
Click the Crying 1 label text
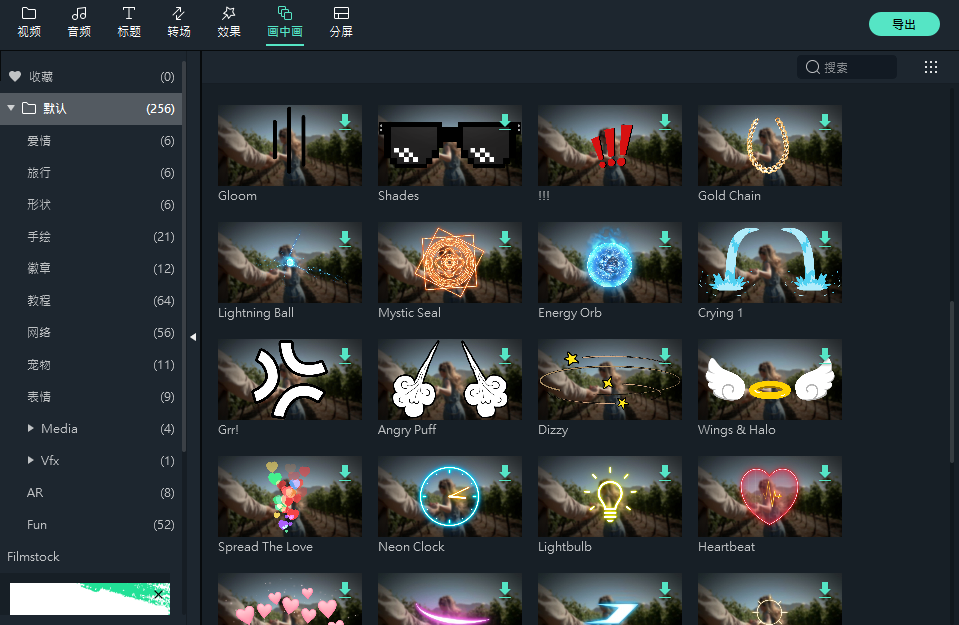pyautogui.click(x=720, y=313)
